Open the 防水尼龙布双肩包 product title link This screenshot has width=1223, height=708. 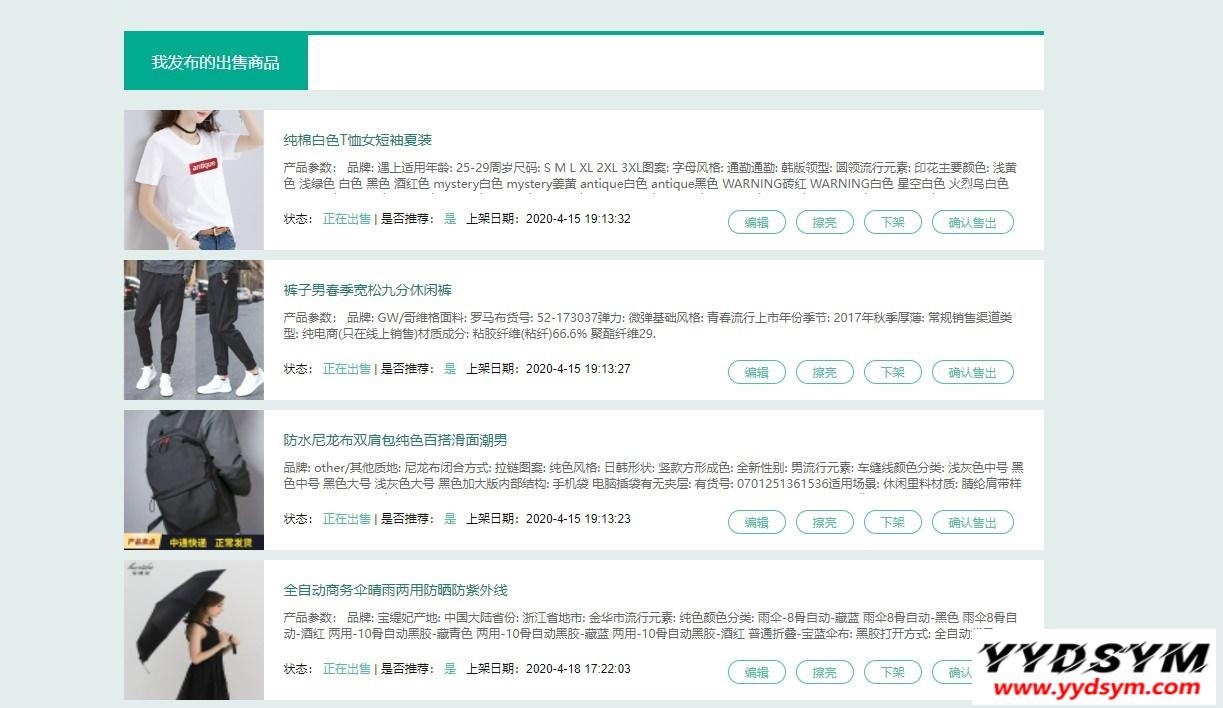tap(395, 440)
